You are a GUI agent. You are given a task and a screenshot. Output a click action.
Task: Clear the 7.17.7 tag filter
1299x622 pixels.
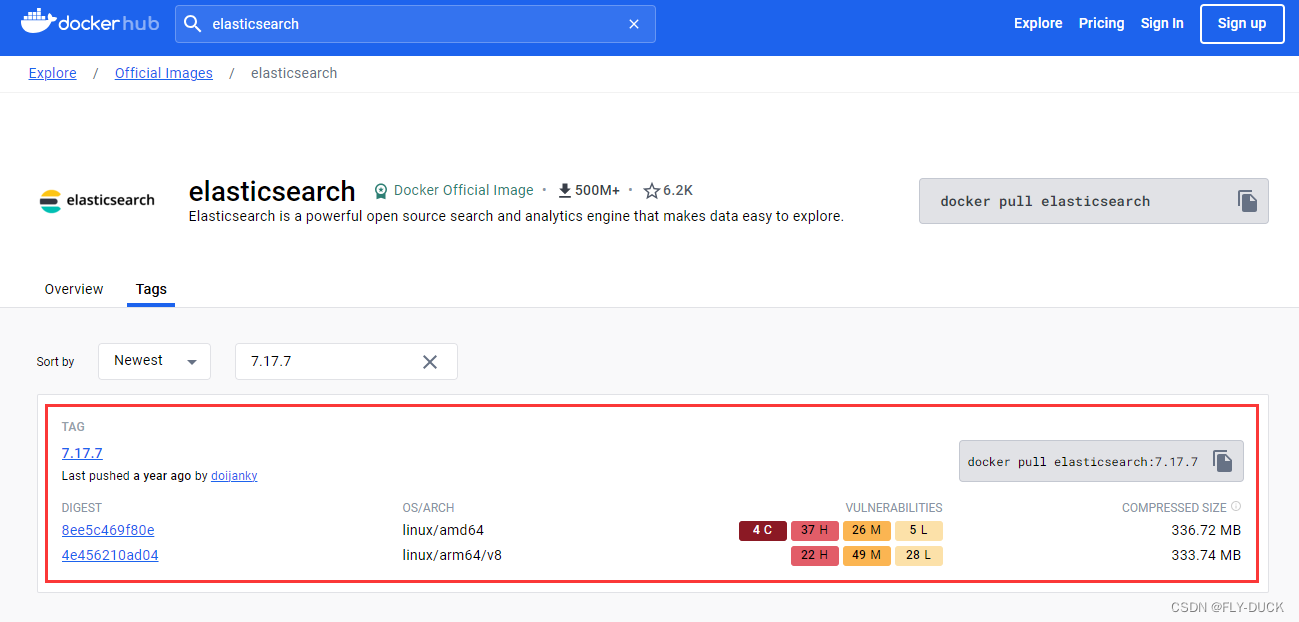coord(430,362)
